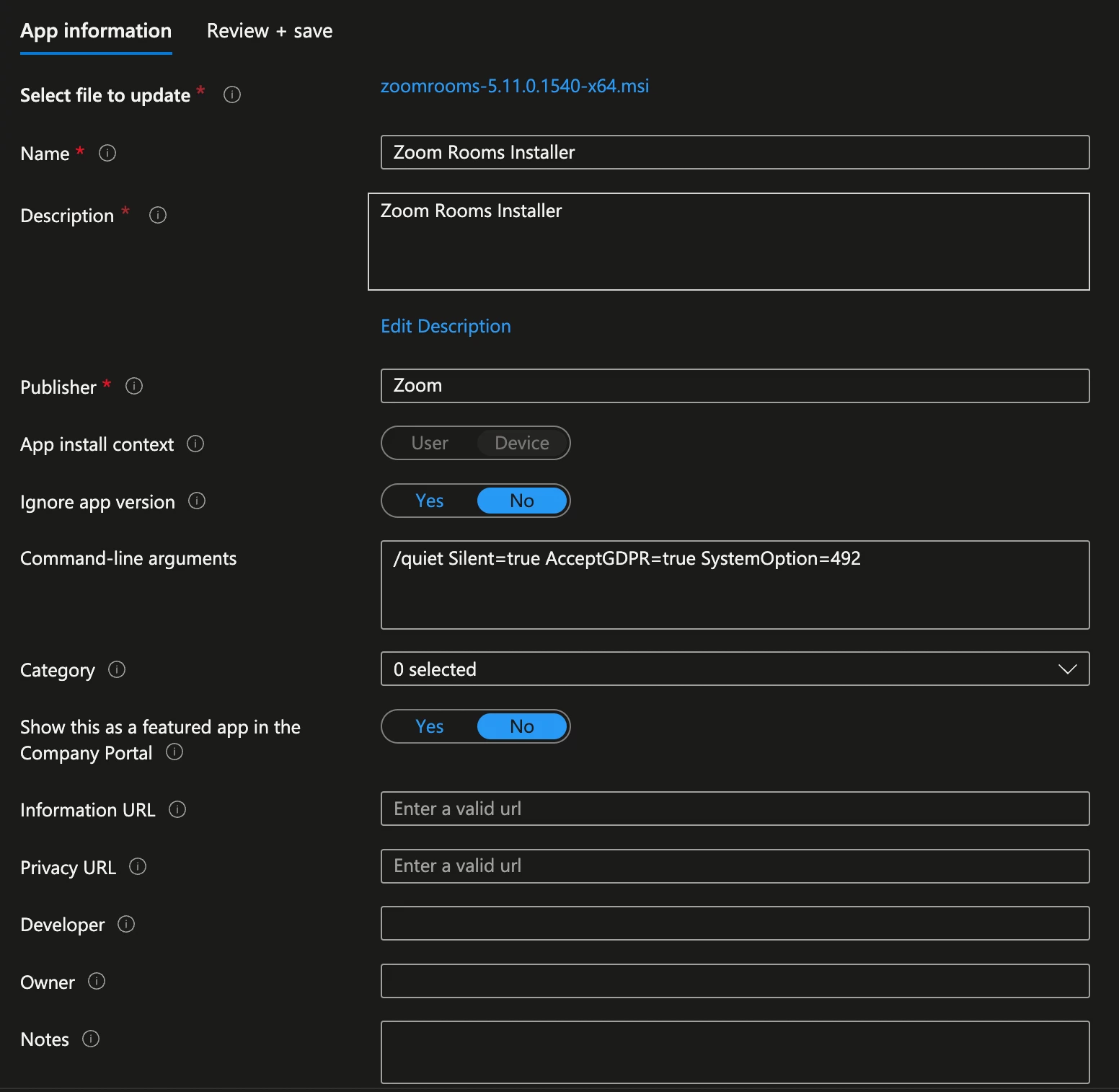
Task: Click inside the Description text area
Action: click(728, 242)
